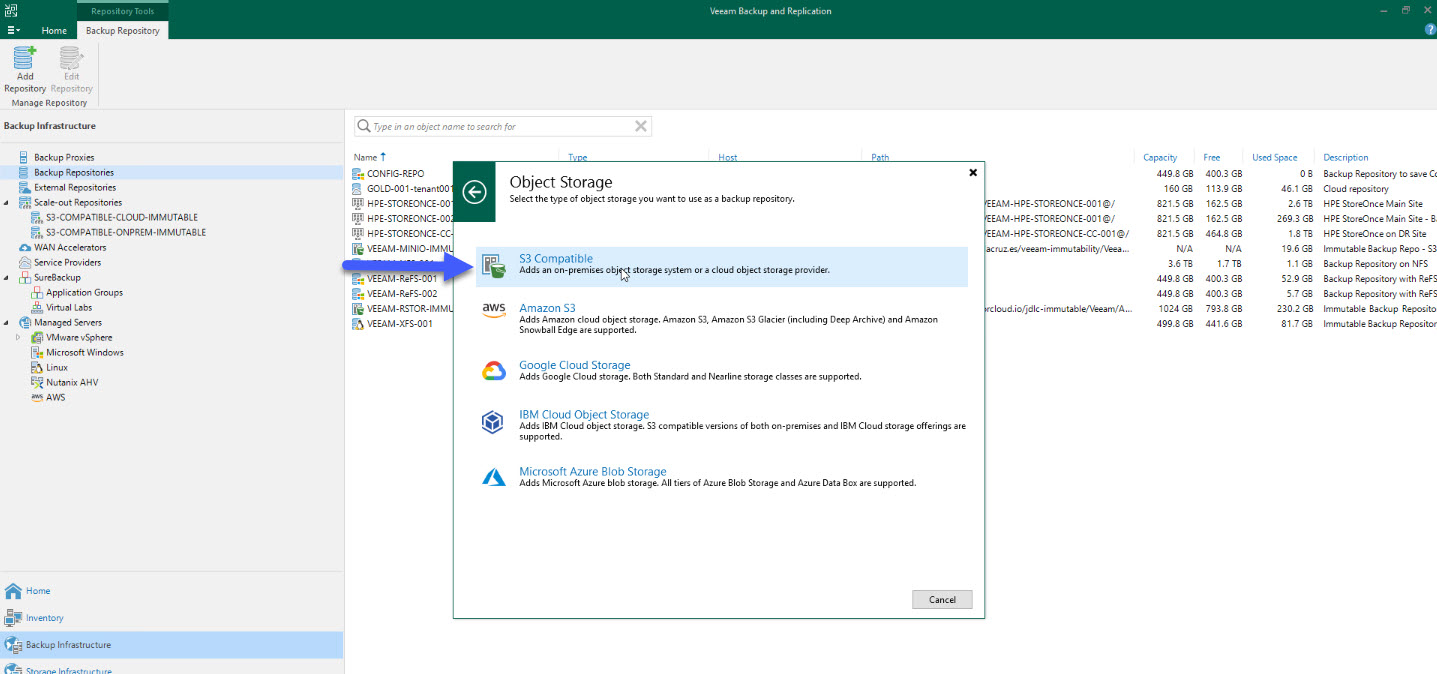Click the aws logo icon

(x=494, y=311)
